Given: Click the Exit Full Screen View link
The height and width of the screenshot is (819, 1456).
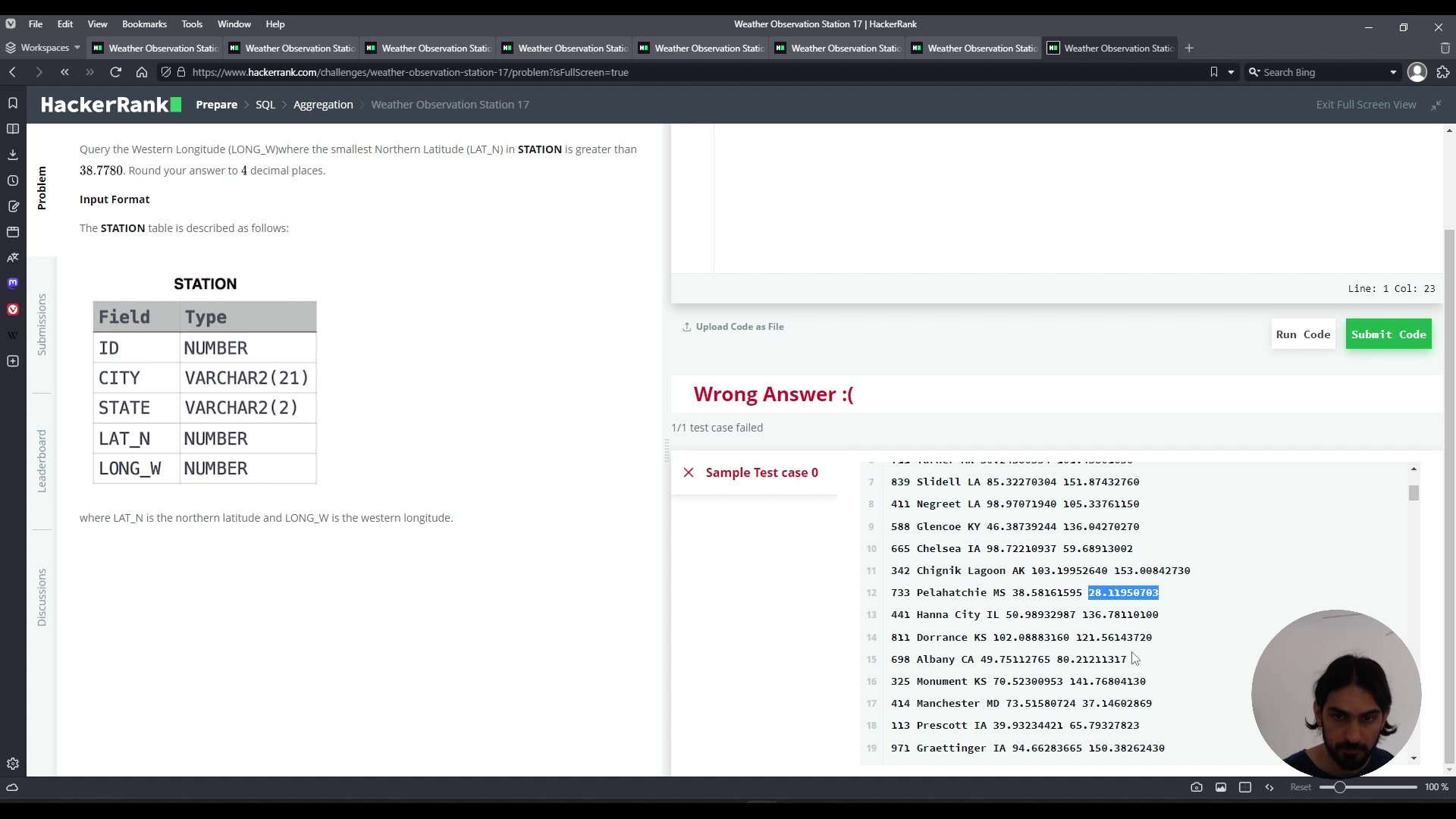Looking at the screenshot, I should click(x=1365, y=105).
